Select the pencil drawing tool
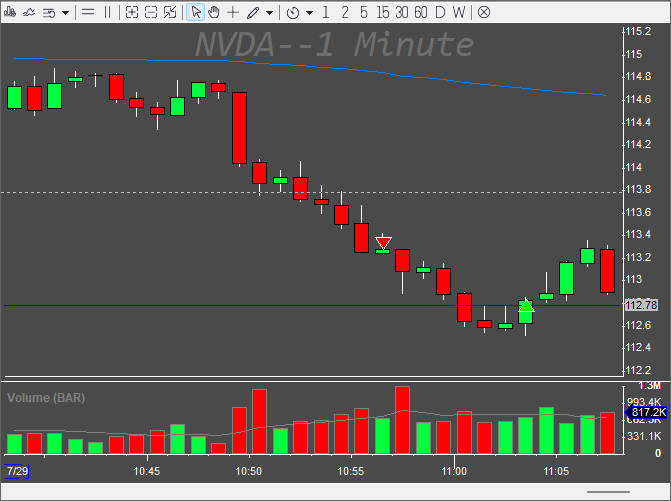Image resolution: width=671 pixels, height=501 pixels. (253, 13)
